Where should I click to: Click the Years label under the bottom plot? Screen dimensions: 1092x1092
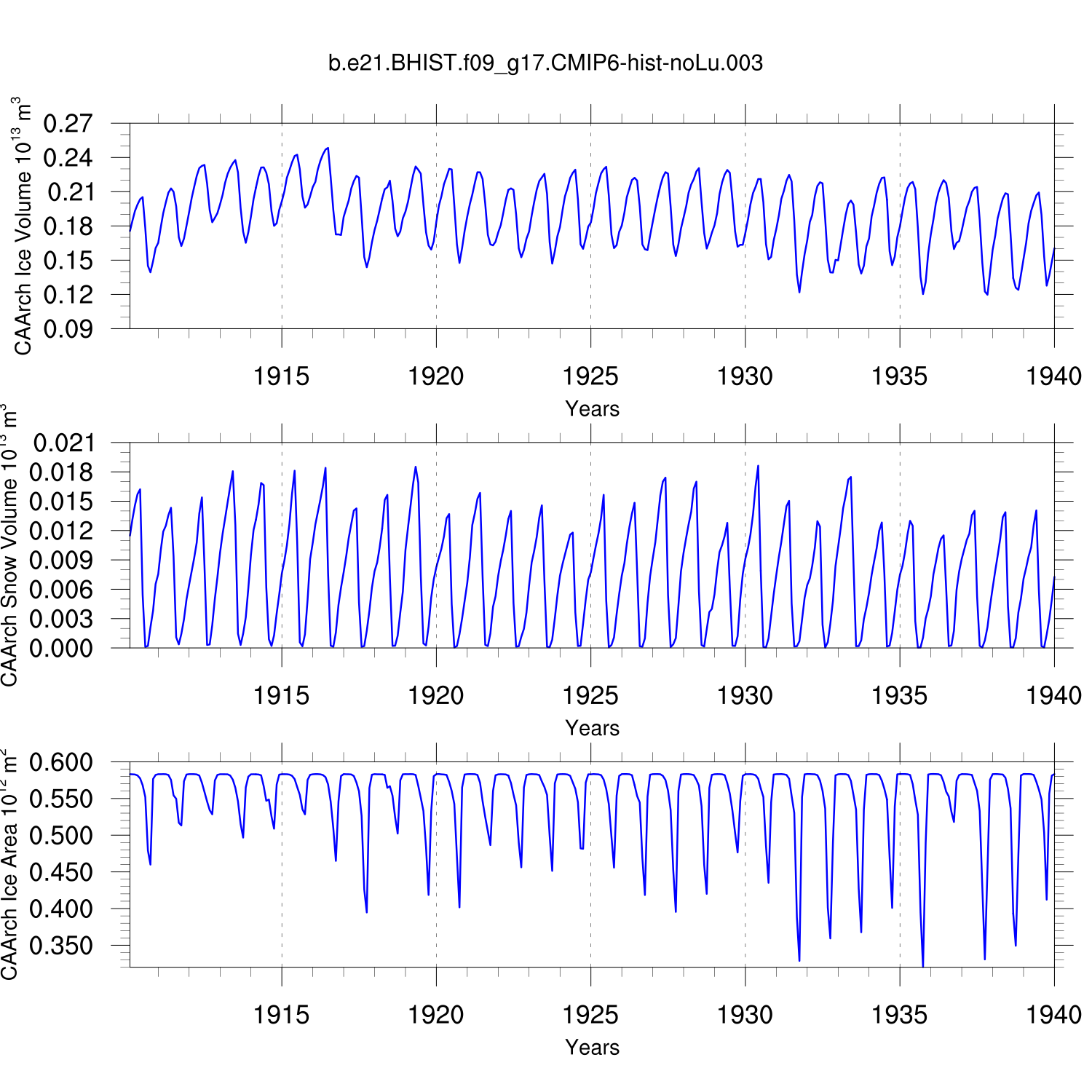point(592,1048)
